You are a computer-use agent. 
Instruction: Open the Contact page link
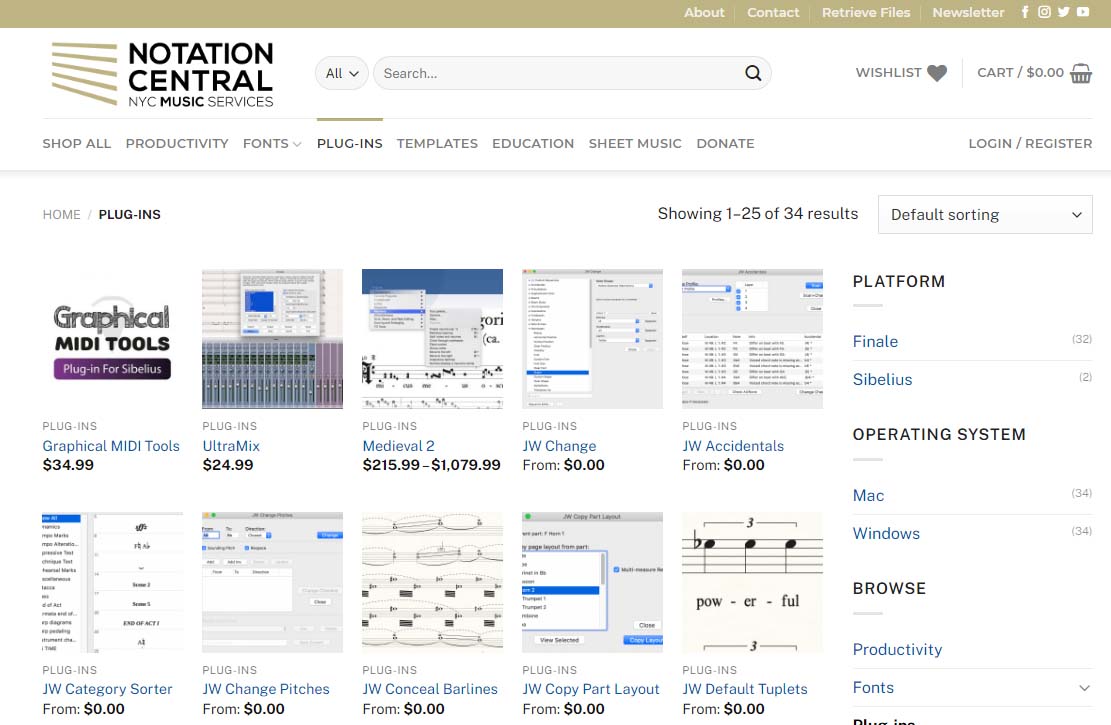click(772, 12)
